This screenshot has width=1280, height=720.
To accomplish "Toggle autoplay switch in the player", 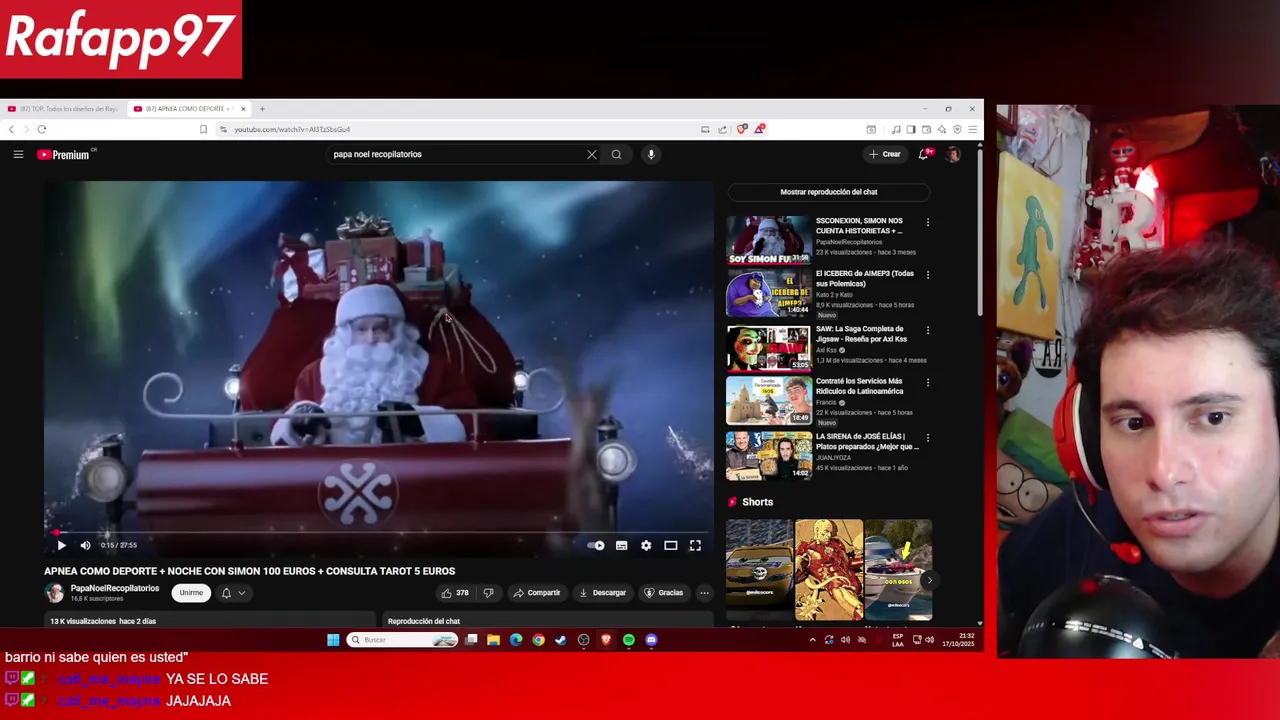I will 596,545.
